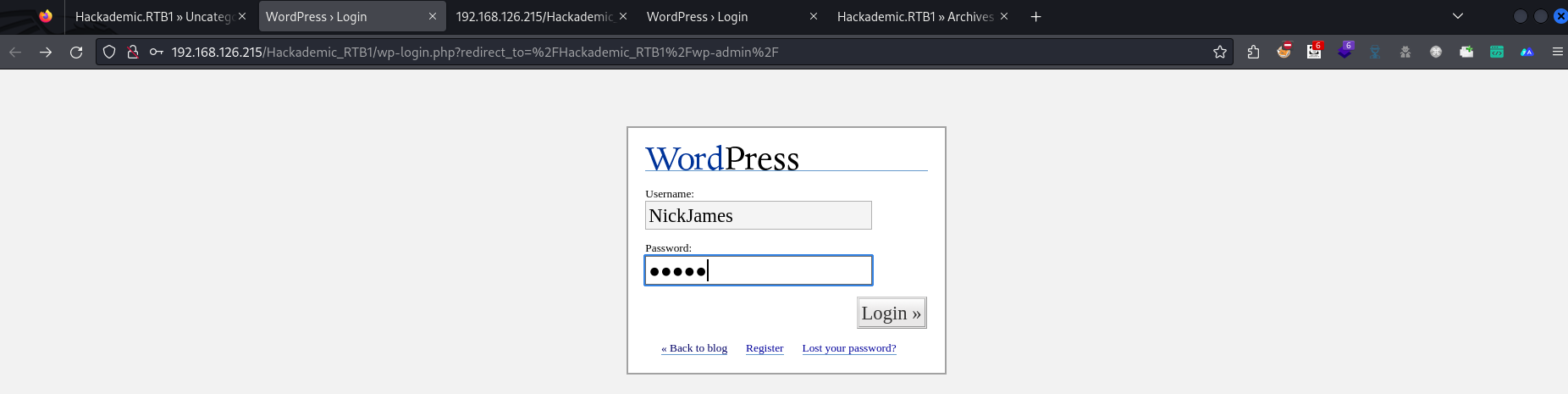The width and height of the screenshot is (1568, 394).
Task: Click the Login » button
Action: 892,313
